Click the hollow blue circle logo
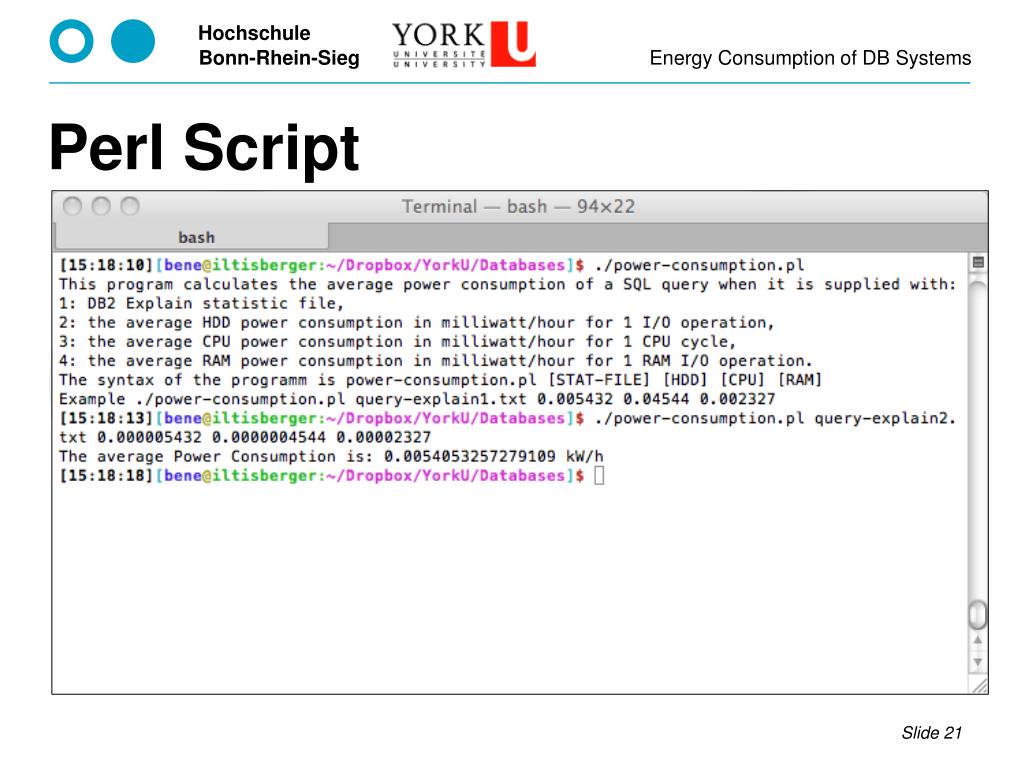The width and height of the screenshot is (1024, 768). (x=71, y=41)
